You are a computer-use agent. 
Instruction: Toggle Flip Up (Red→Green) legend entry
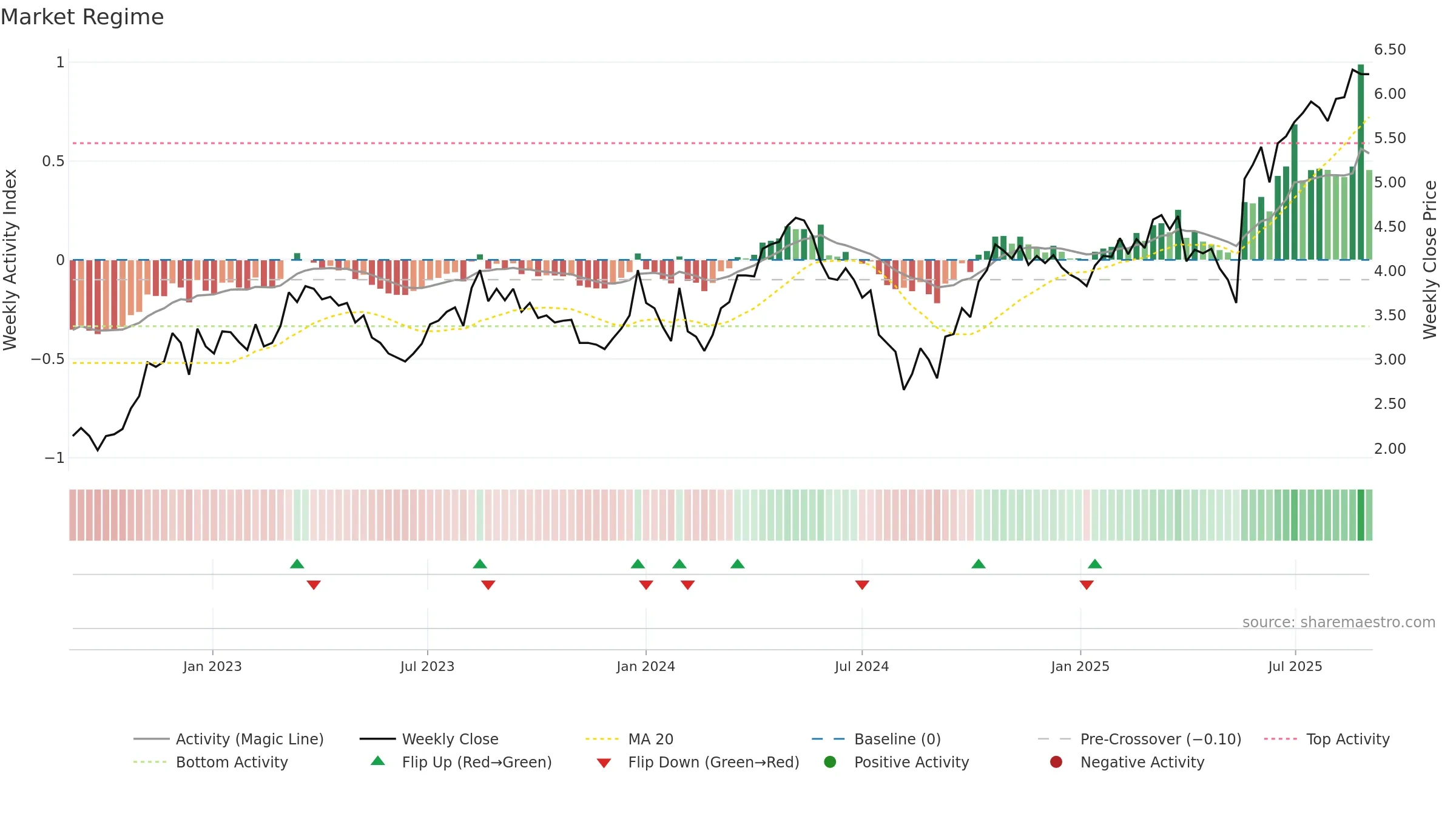click(x=461, y=762)
